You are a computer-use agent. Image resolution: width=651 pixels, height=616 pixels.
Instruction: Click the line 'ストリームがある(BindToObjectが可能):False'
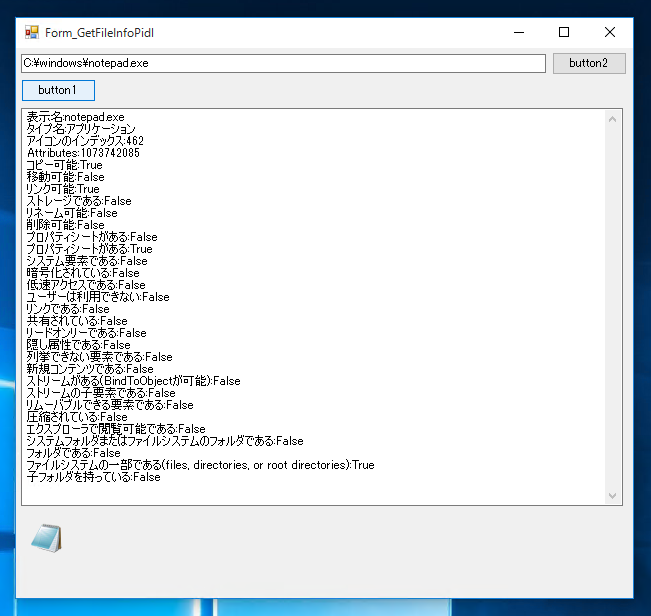click(134, 382)
